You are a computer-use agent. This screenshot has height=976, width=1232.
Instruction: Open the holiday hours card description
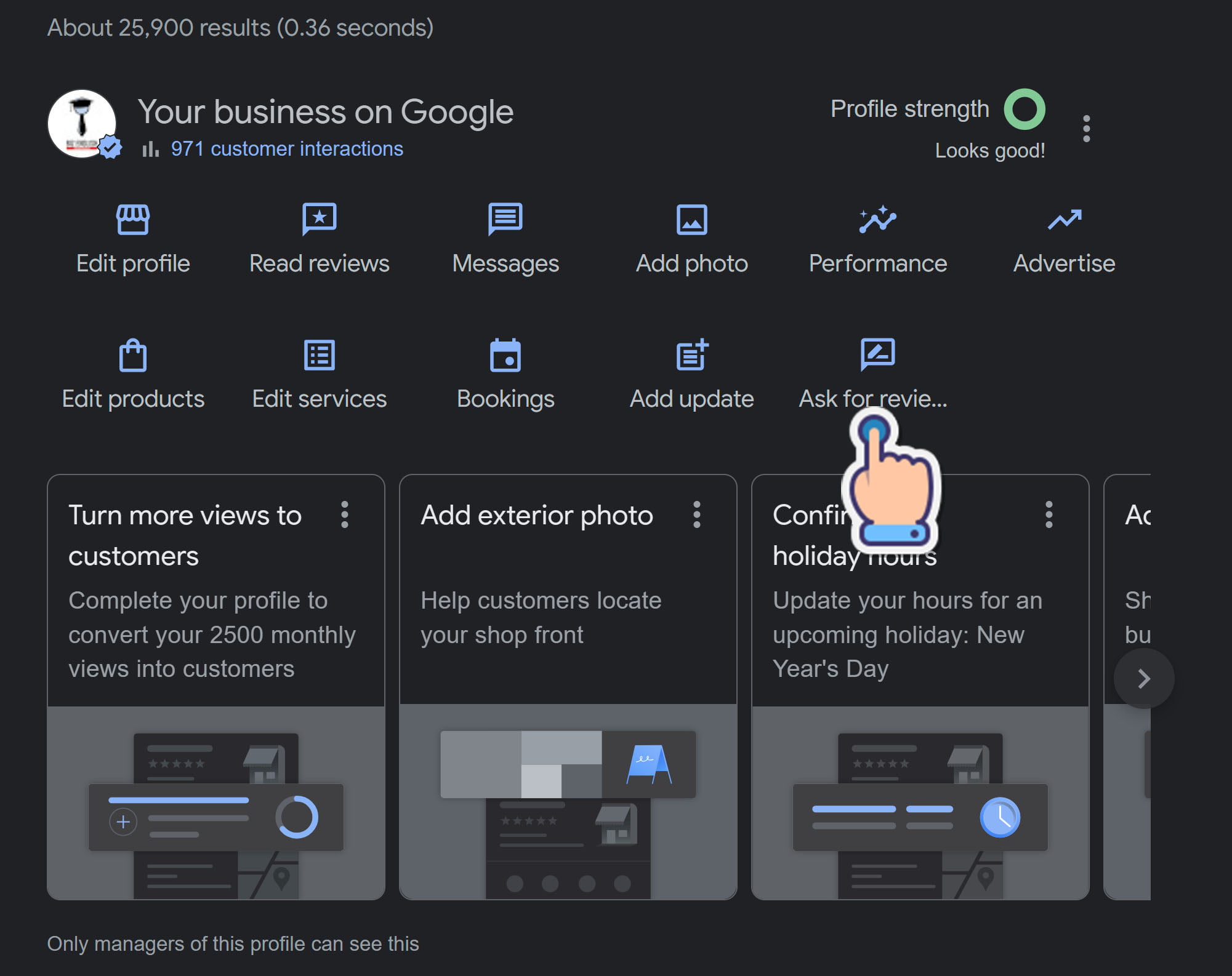[908, 634]
